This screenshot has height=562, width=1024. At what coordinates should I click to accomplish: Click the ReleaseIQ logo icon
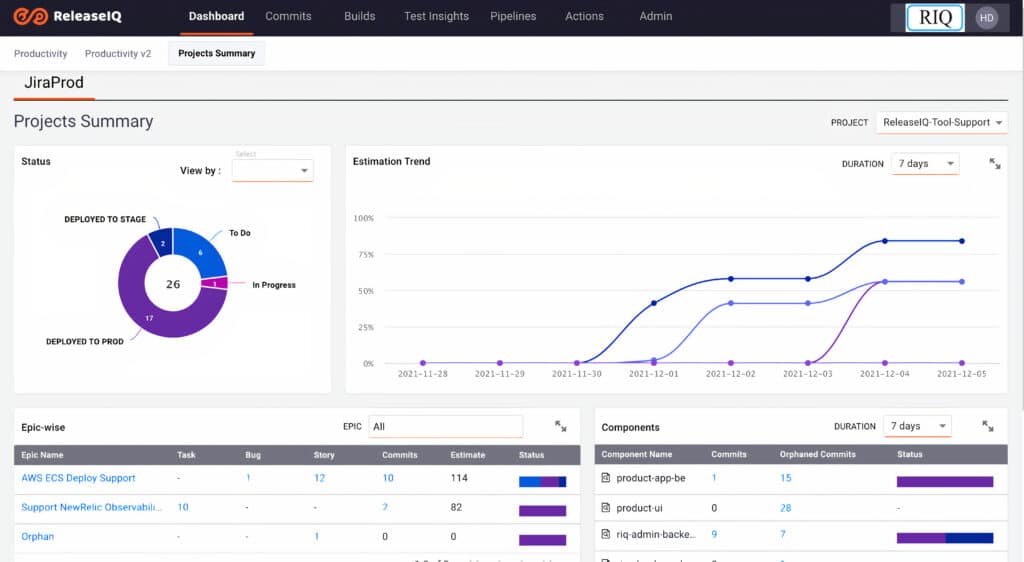coord(31,16)
